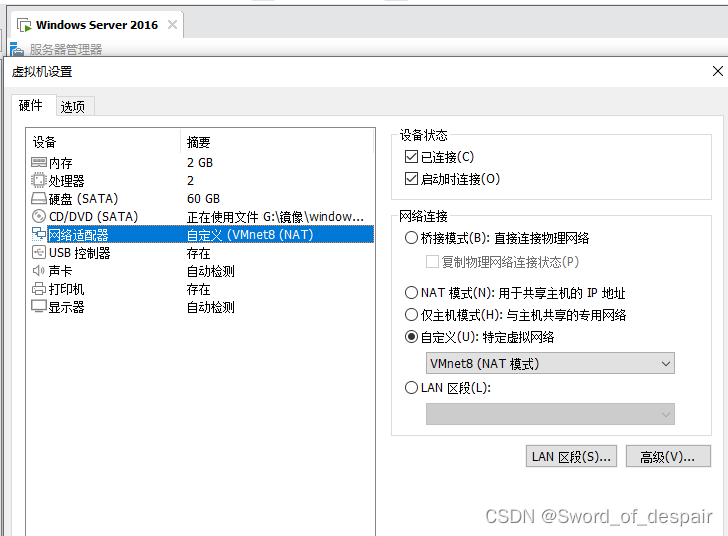Select 仅主机模式(H) host-only radio button
Image resolution: width=728 pixels, height=536 pixels.
411,315
